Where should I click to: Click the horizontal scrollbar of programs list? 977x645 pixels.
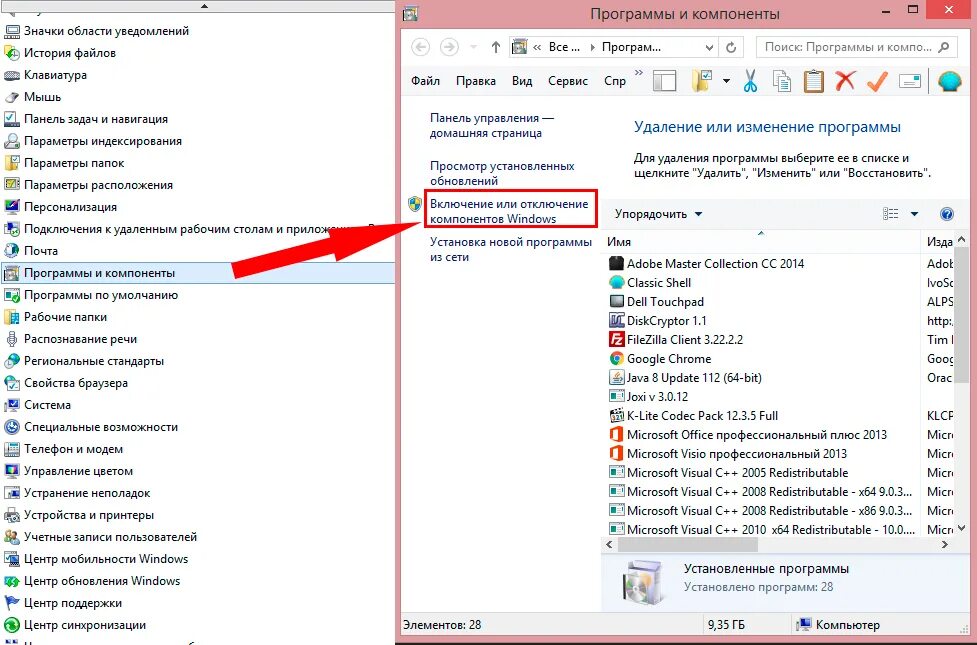pyautogui.click(x=688, y=545)
